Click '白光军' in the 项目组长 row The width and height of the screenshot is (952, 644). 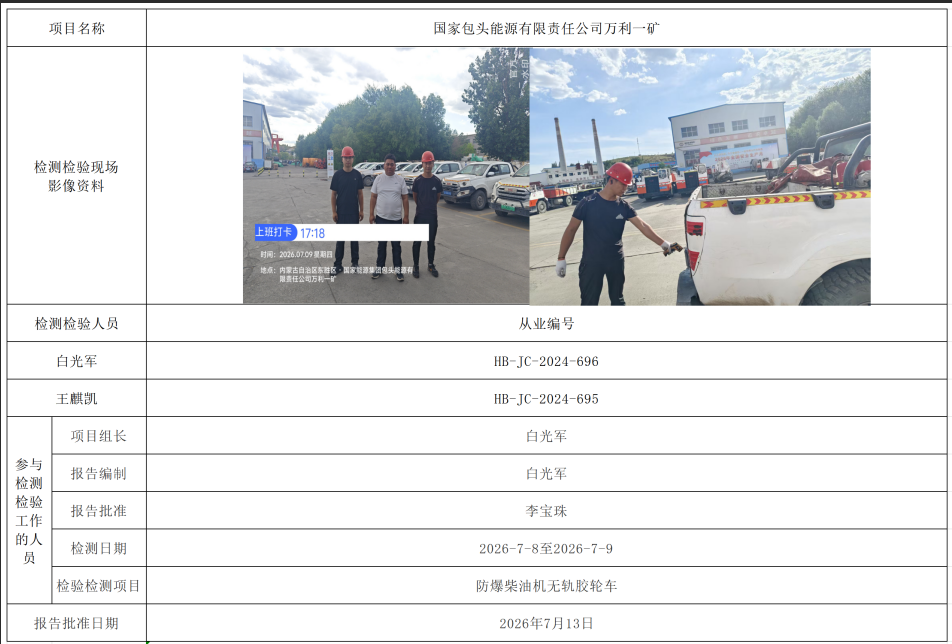546,436
